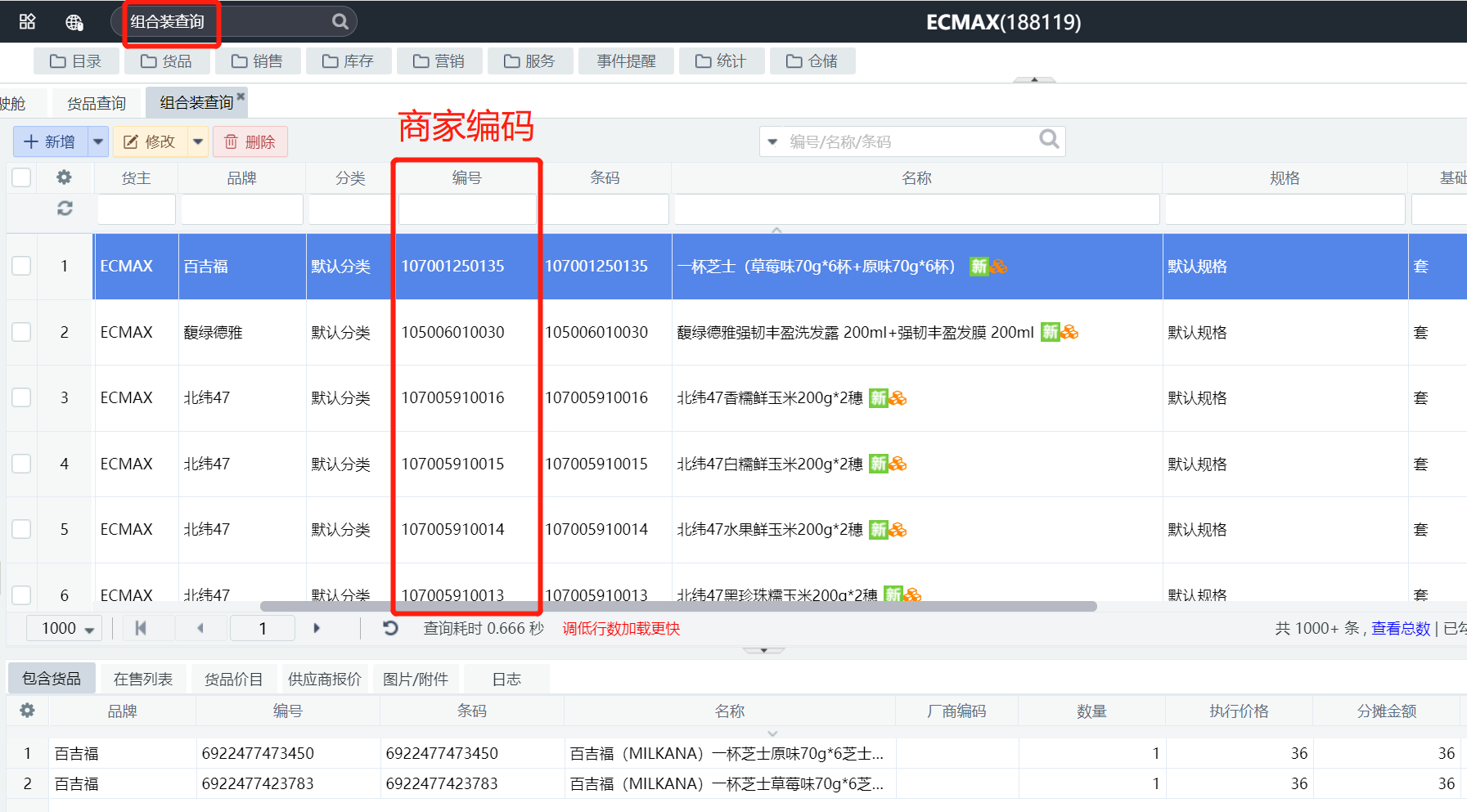
Task: Open the 1000 rows-per-page dropdown
Action: tap(65, 628)
